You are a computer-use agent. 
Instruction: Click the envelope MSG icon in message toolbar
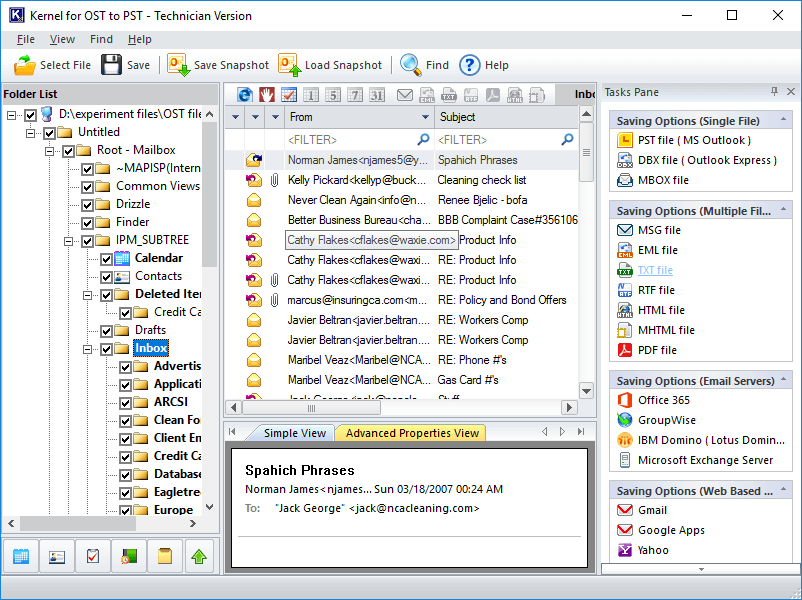(405, 95)
